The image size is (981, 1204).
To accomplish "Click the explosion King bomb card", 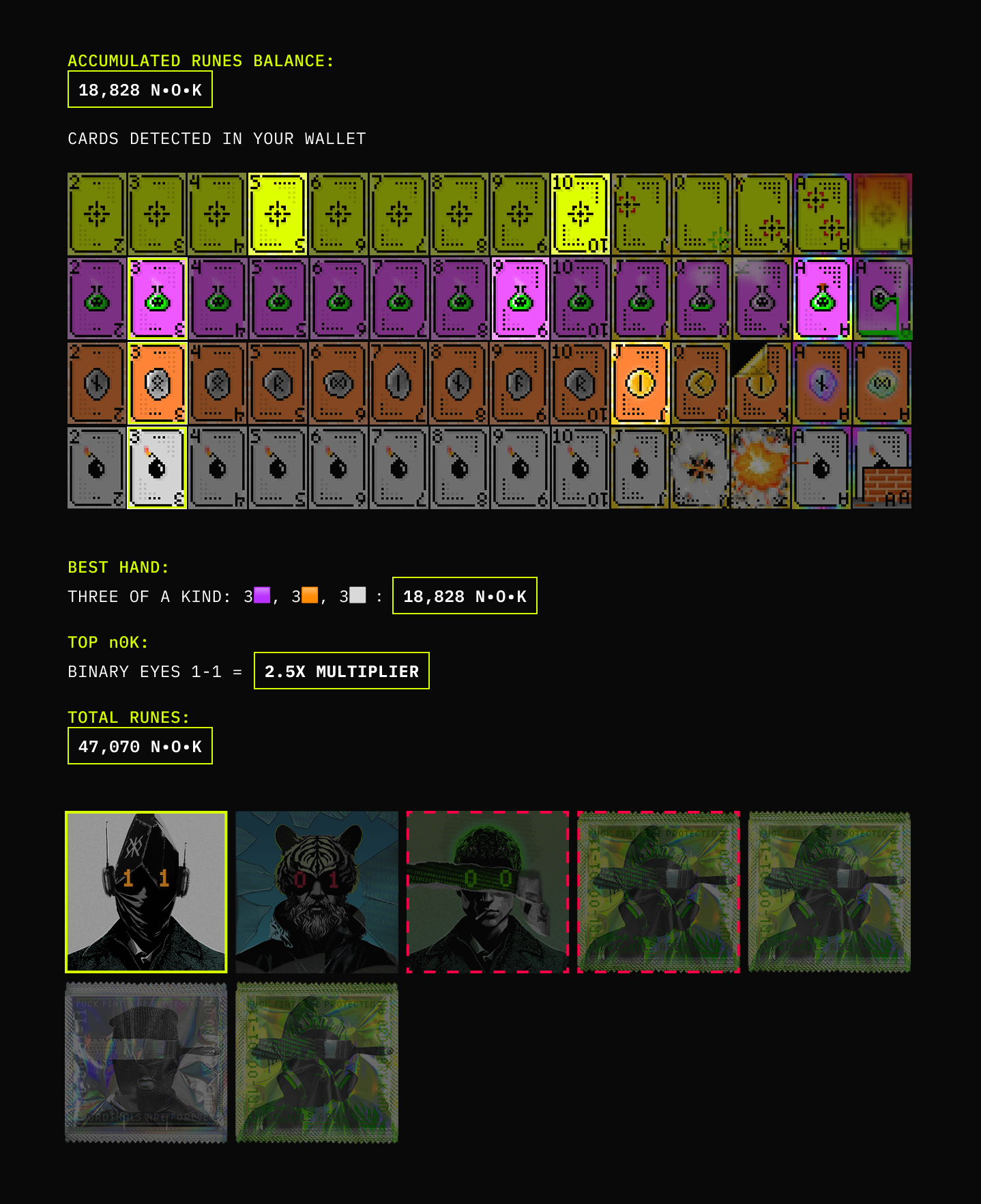I will tap(761, 468).
